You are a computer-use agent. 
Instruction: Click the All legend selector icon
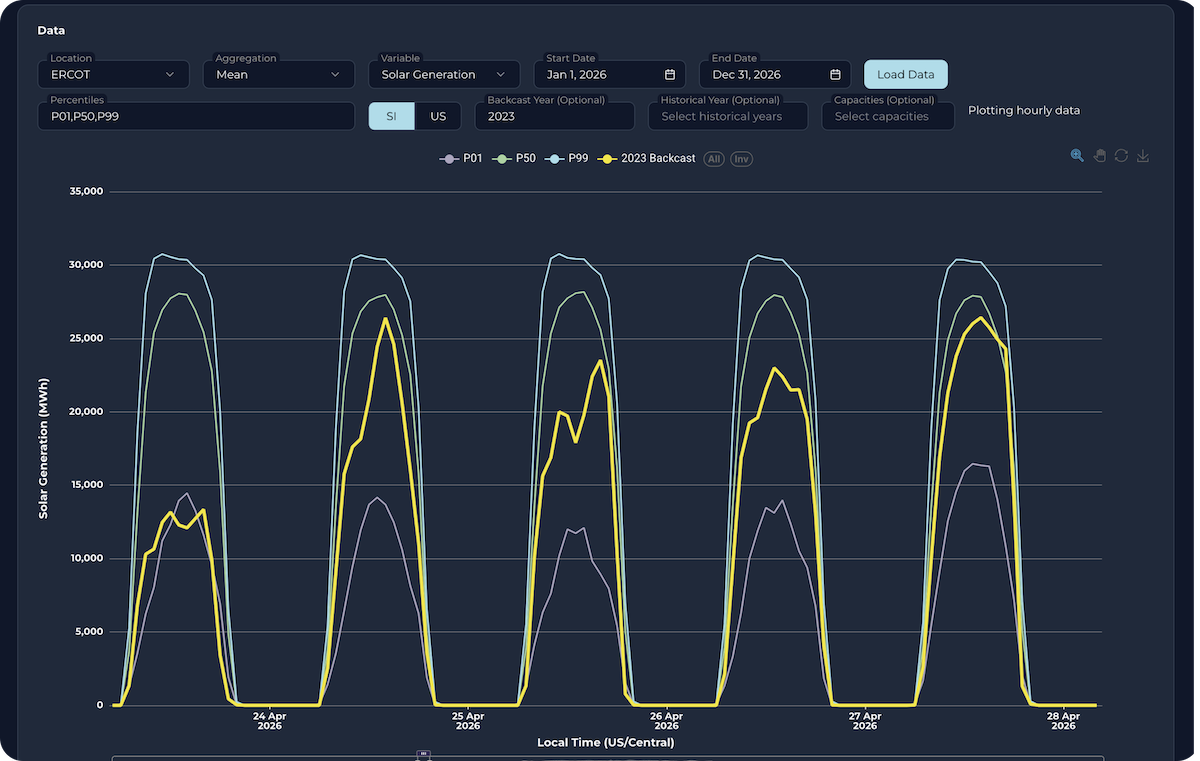coord(714,159)
